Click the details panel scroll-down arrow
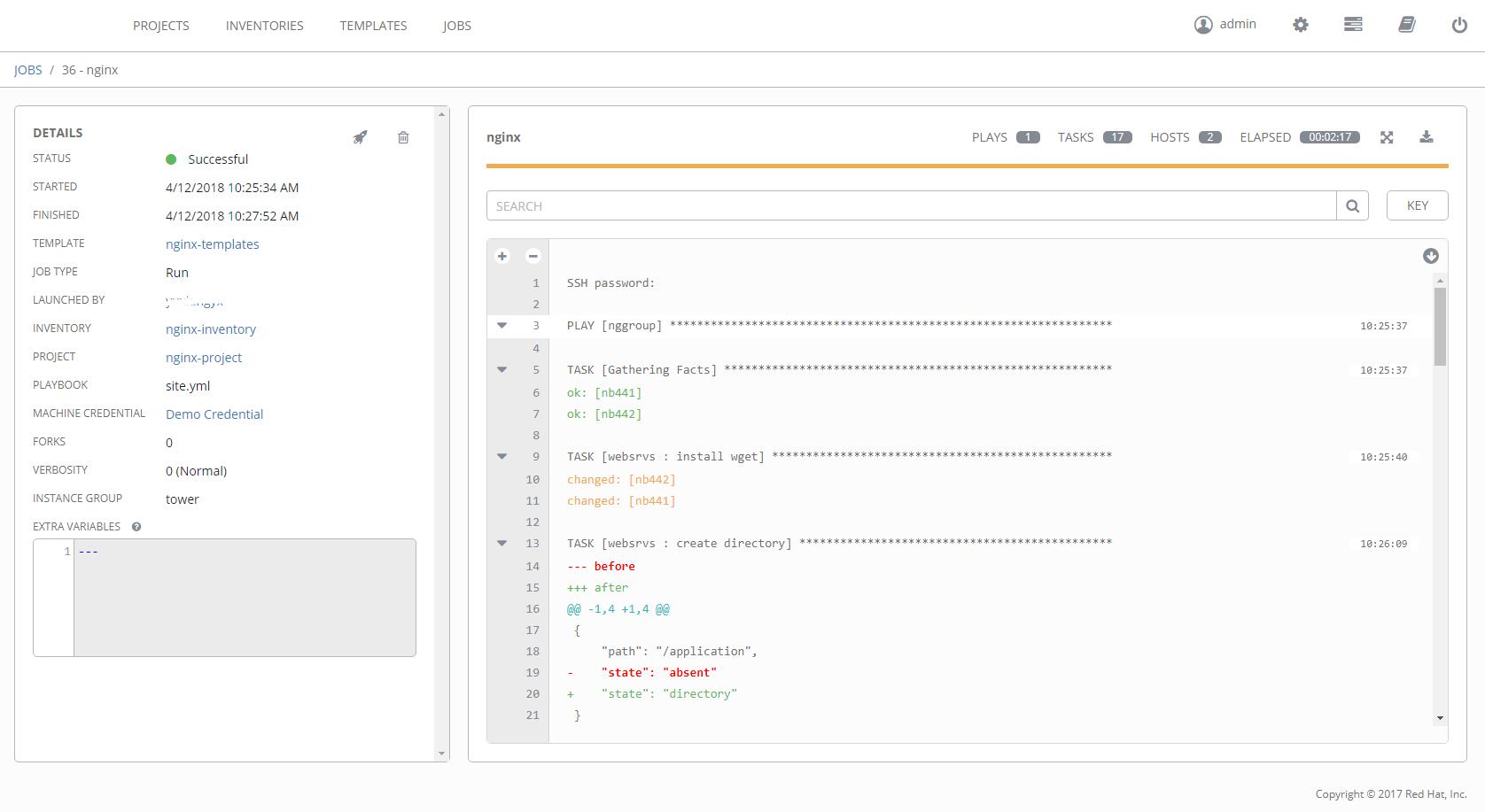This screenshot has height=812, width=1485. [x=441, y=754]
